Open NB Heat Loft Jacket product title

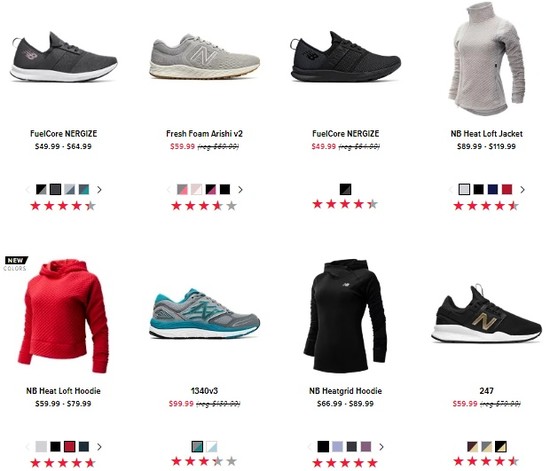tap(487, 134)
